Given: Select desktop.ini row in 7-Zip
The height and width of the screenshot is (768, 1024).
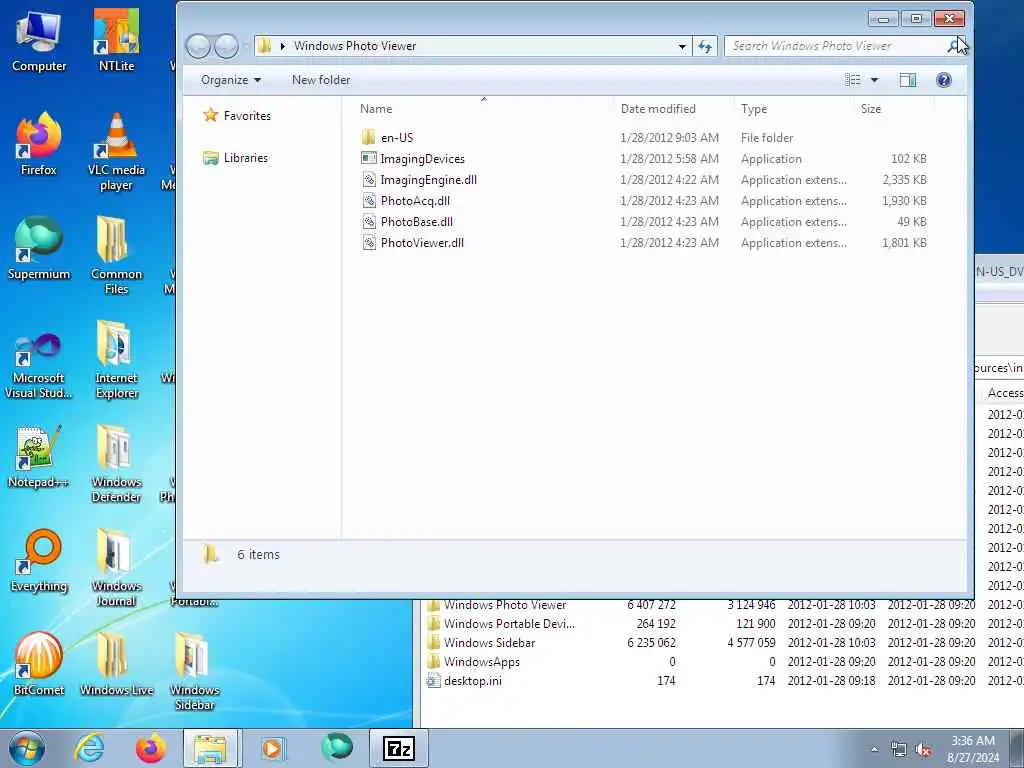Looking at the screenshot, I should pos(724,680).
